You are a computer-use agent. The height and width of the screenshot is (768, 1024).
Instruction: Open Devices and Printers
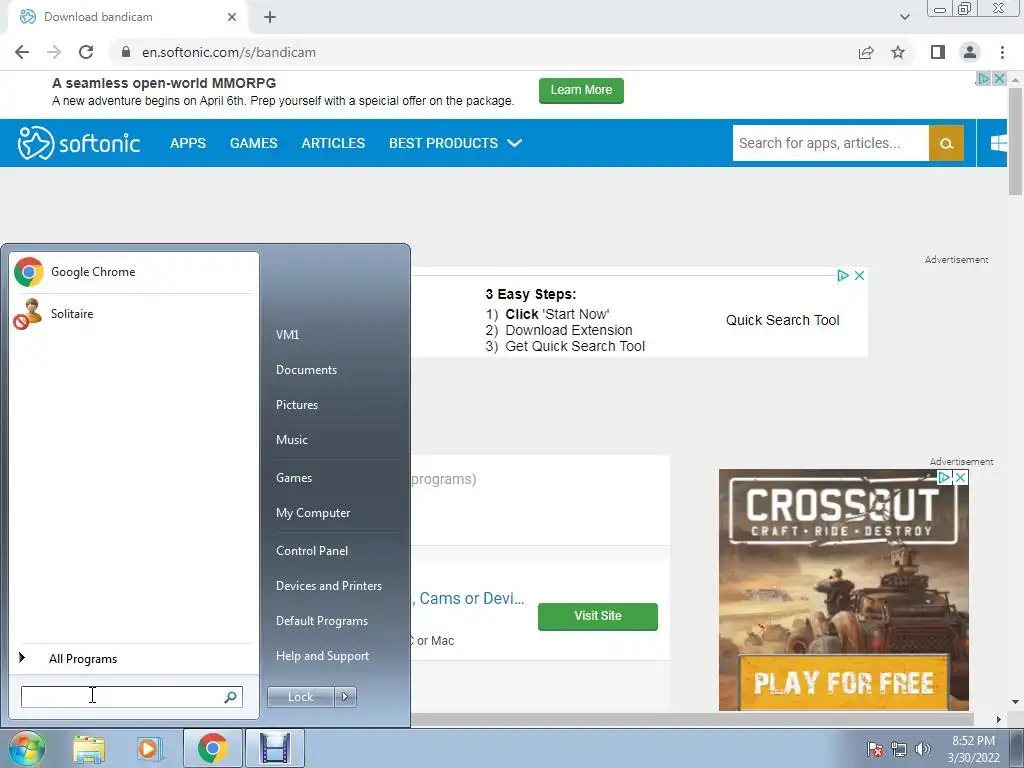coord(329,586)
